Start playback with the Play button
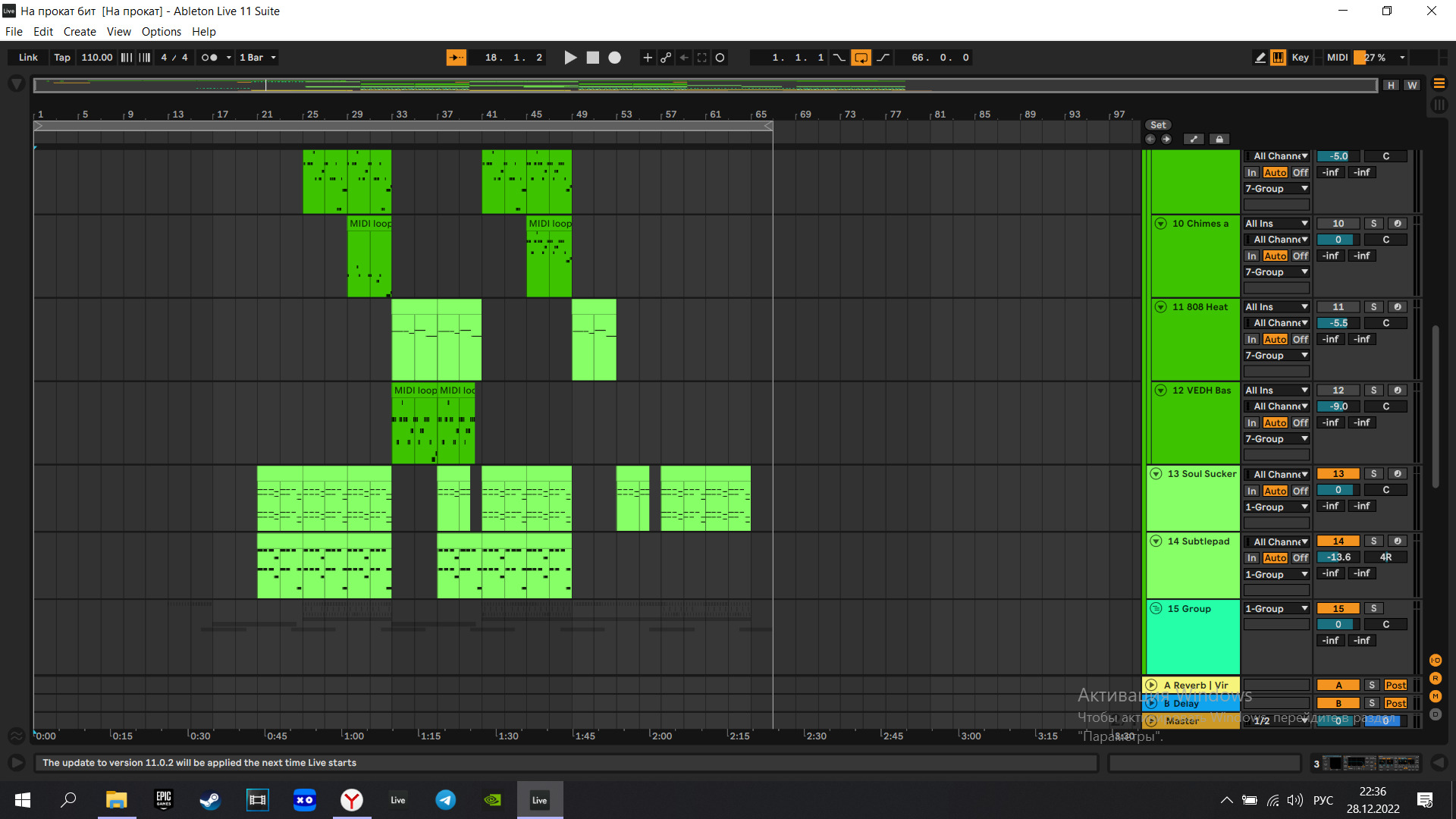This screenshot has height=819, width=1456. pyautogui.click(x=570, y=58)
